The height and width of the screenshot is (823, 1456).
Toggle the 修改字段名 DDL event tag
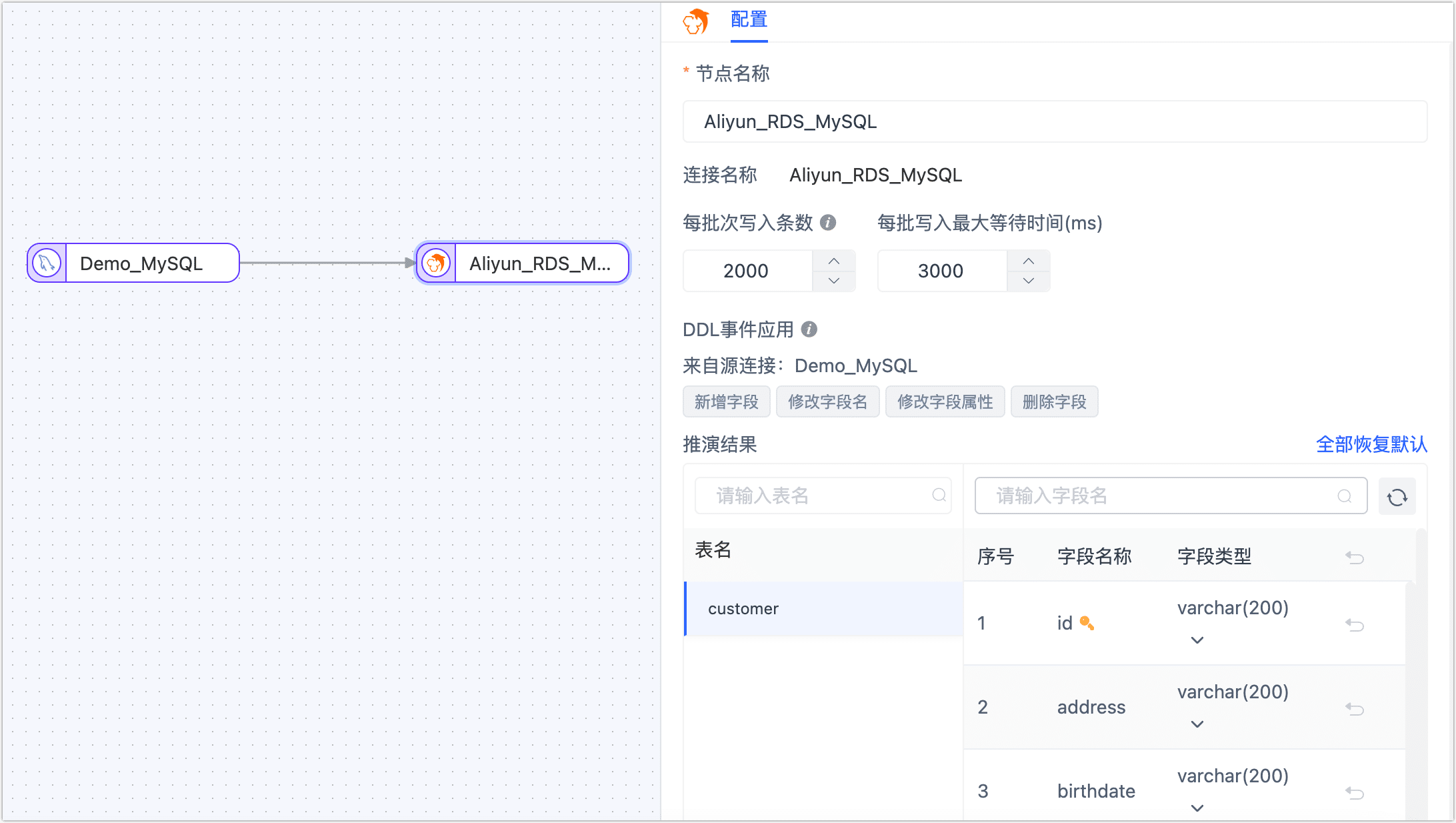[827, 402]
